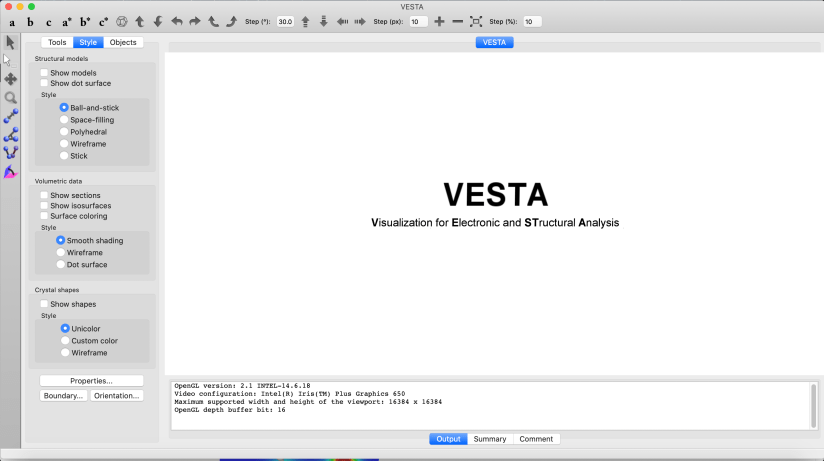
Task: Click the Step percent input field
Action: 532,22
